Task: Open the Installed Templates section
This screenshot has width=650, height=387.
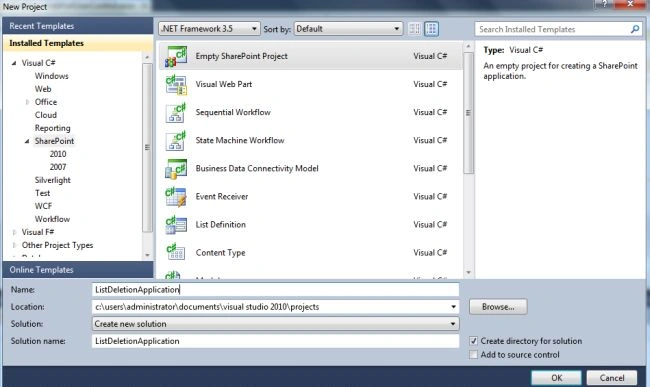Action: (x=78, y=43)
